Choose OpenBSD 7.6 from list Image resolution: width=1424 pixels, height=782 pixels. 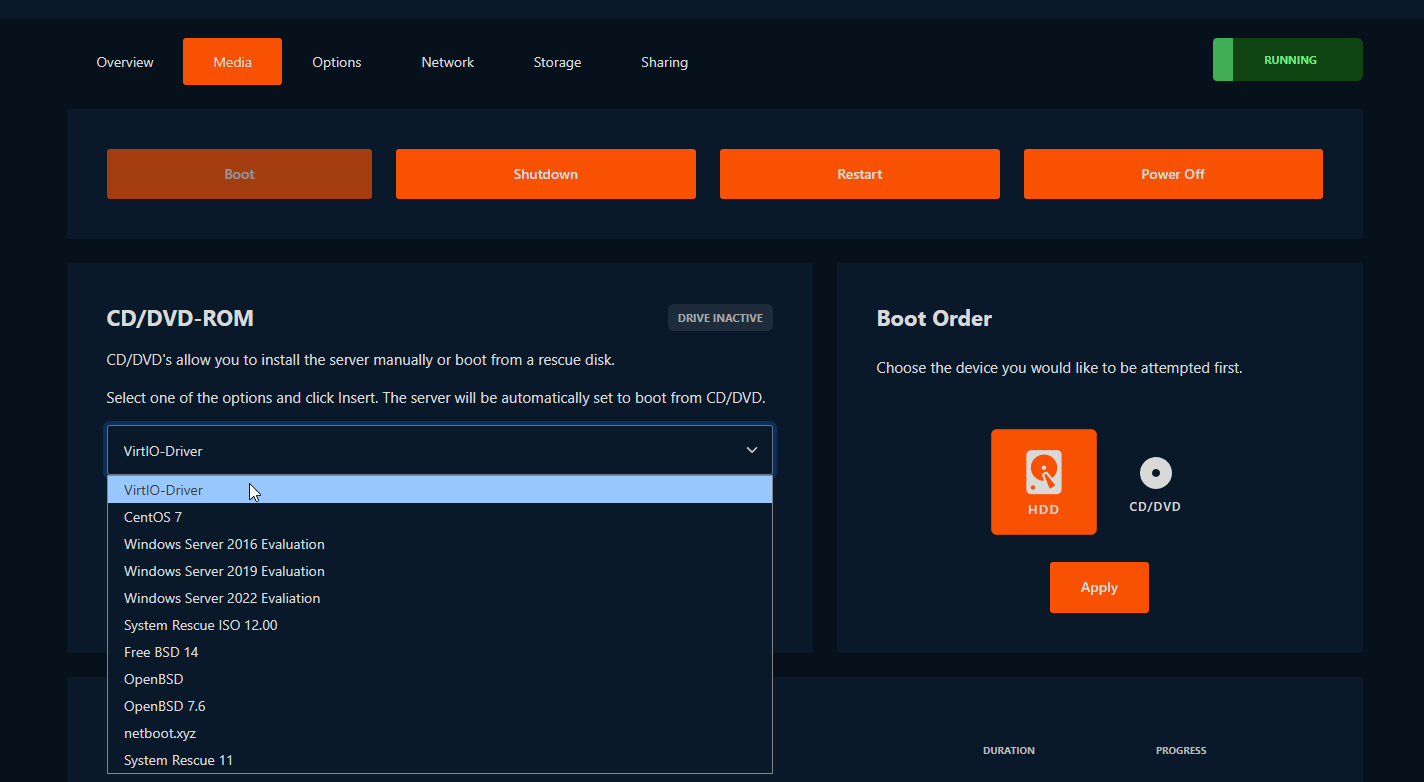click(x=164, y=706)
